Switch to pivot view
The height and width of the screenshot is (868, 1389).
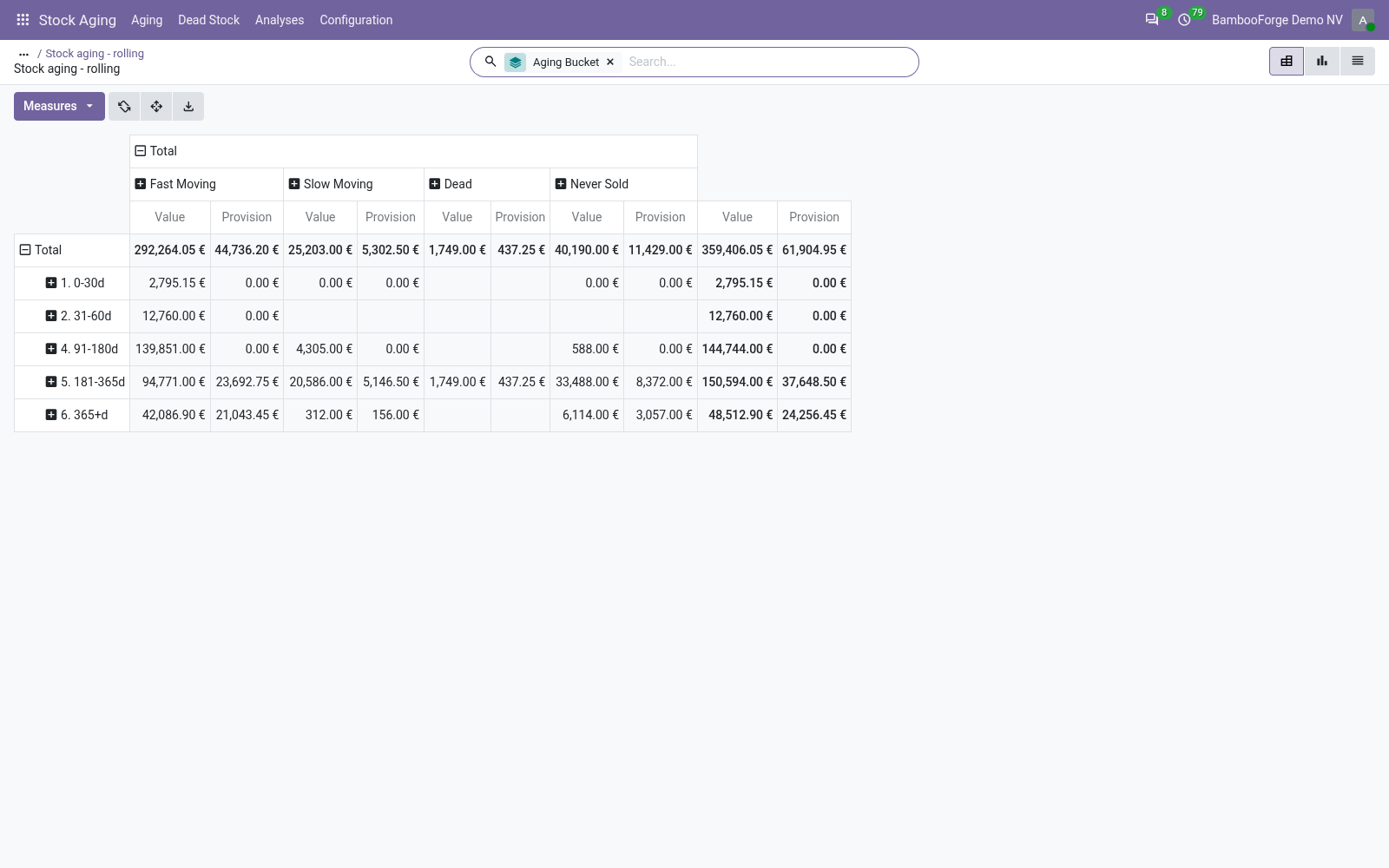tap(1287, 61)
